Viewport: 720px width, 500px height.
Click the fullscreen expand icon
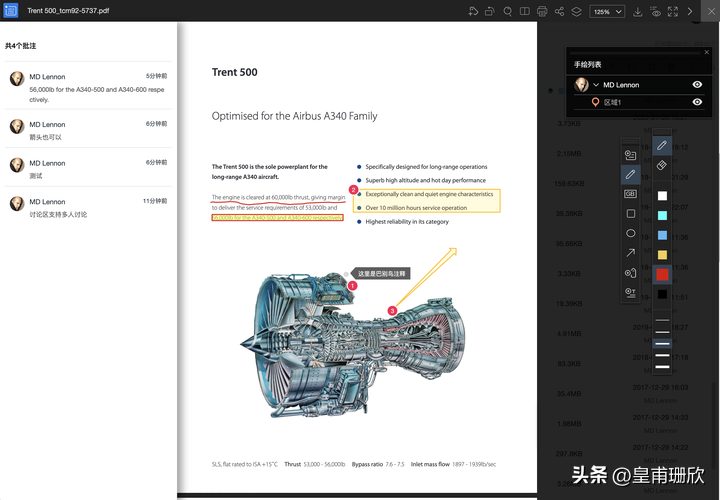click(x=673, y=11)
